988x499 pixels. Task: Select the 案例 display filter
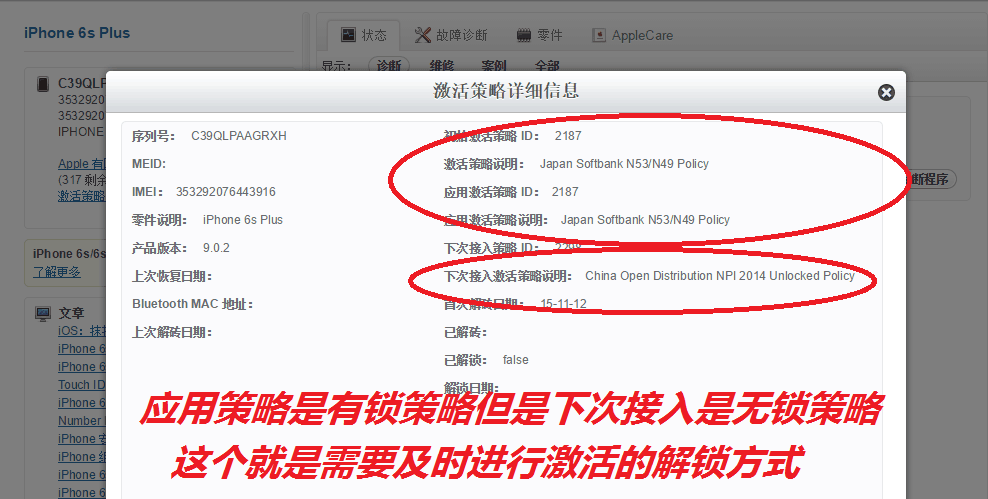[x=494, y=66]
